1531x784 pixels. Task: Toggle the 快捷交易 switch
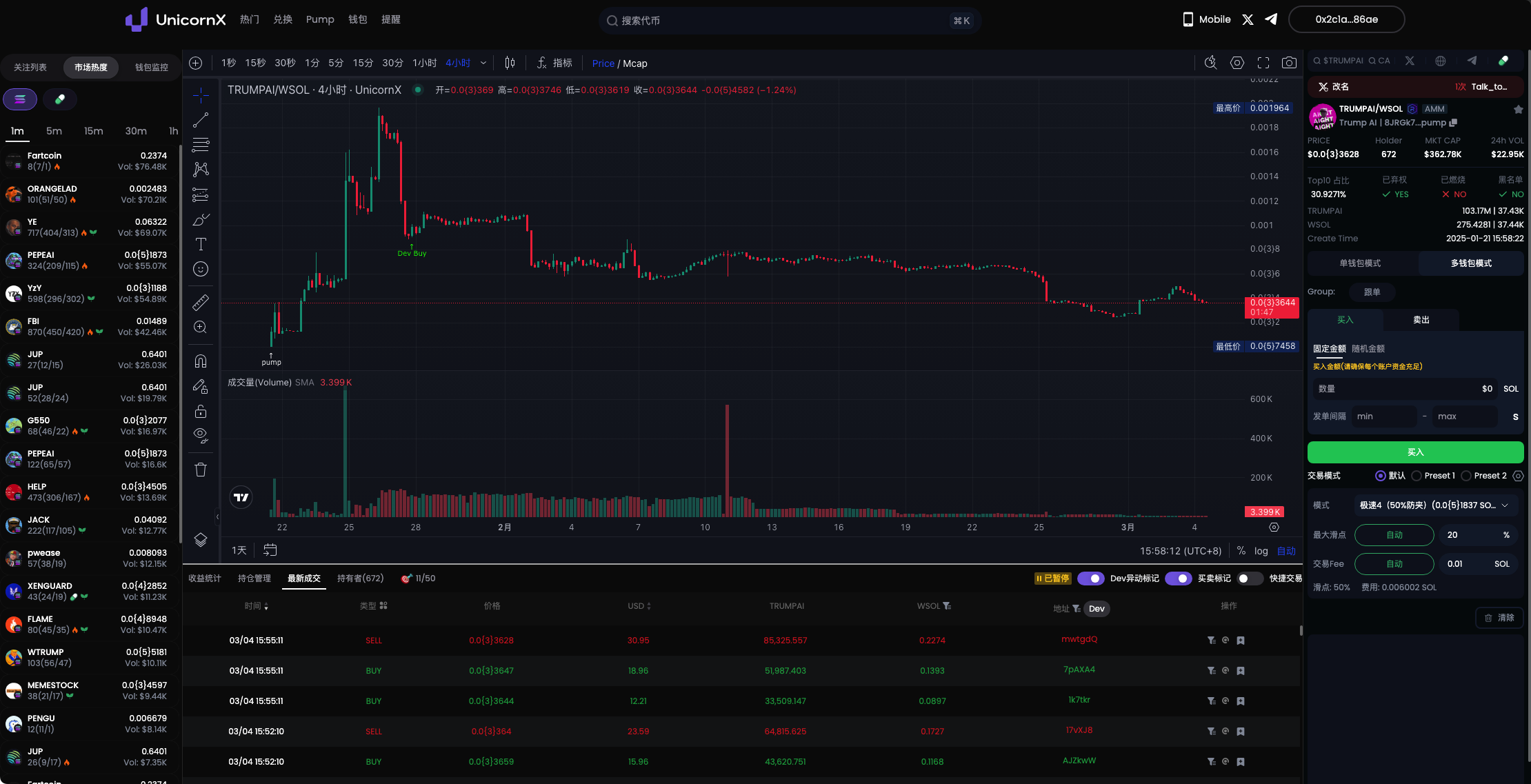(1250, 579)
